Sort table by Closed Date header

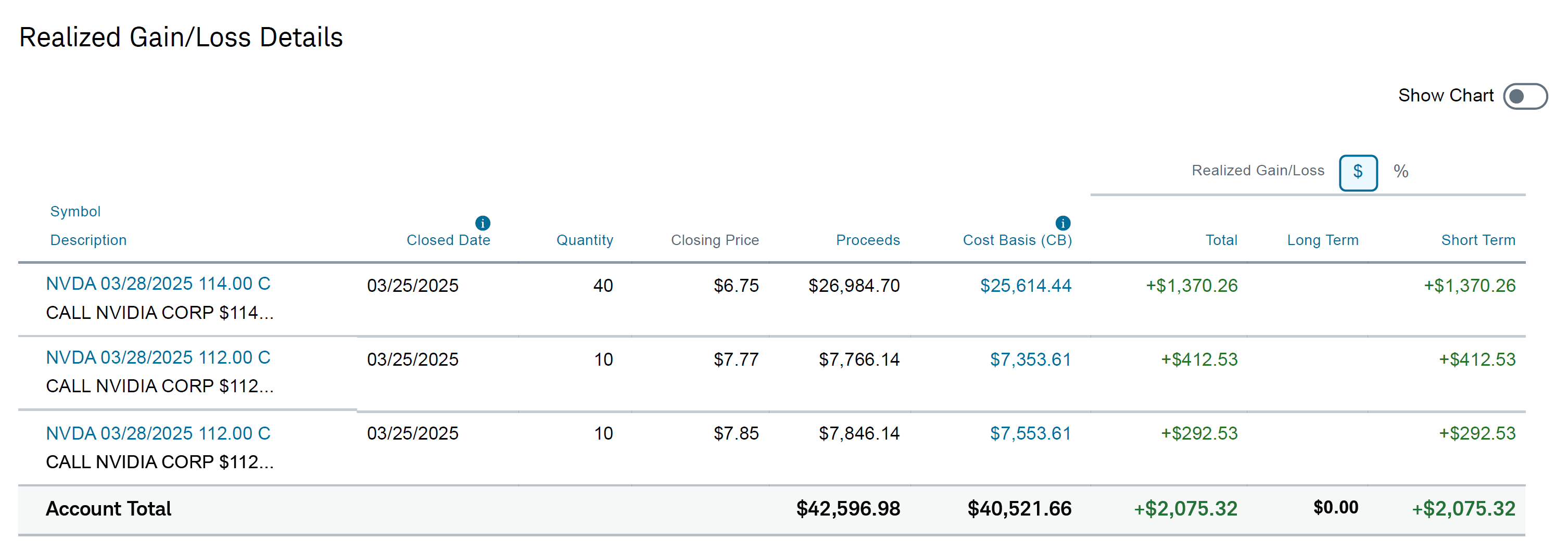448,240
